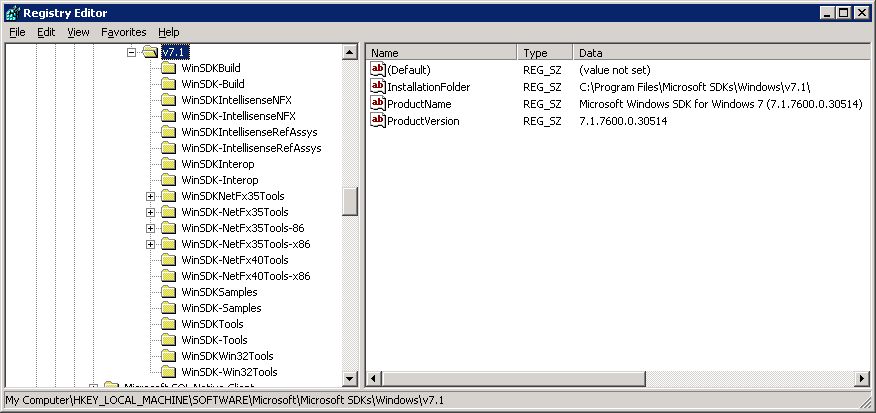Click the '(value not set)' data cell
The width and height of the screenshot is (876, 413).
coord(615,70)
